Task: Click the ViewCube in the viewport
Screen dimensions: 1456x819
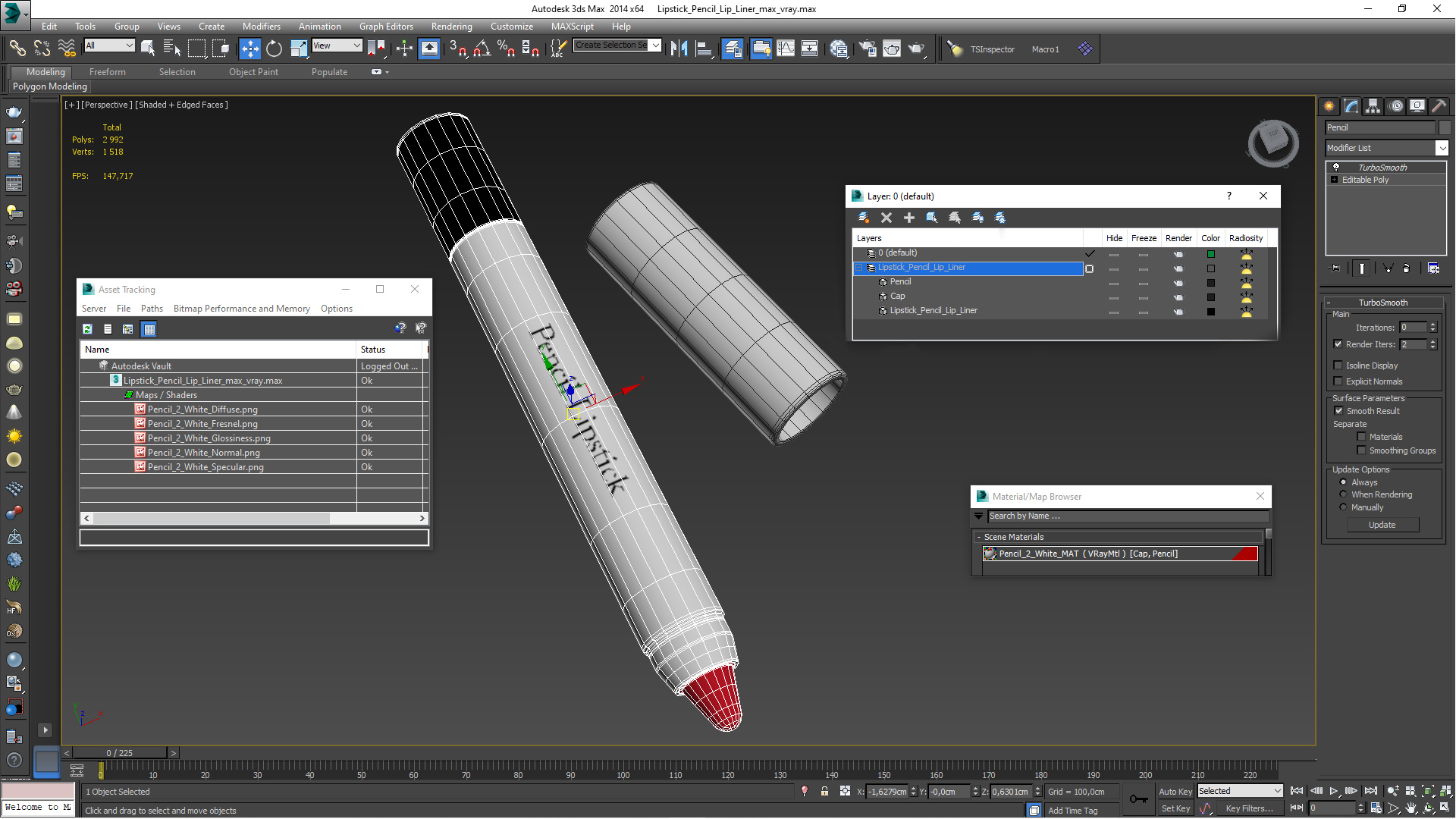Action: pyautogui.click(x=1273, y=143)
